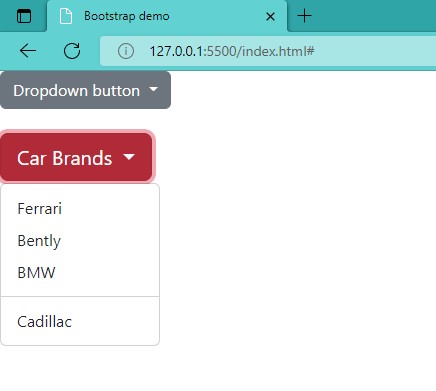Reload the page with refresh icon
The height and width of the screenshot is (391, 436).
(x=72, y=51)
